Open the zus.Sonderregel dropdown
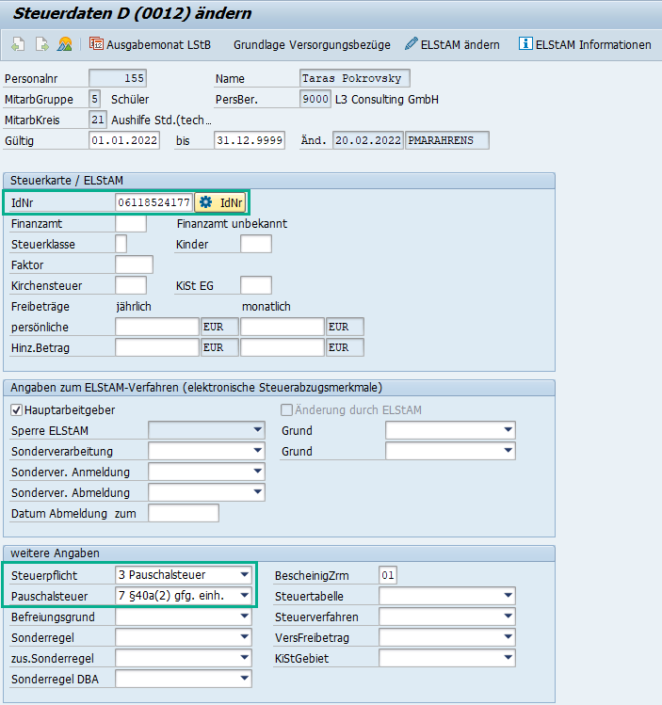Viewport: 662px width, 705px height. coord(183,658)
